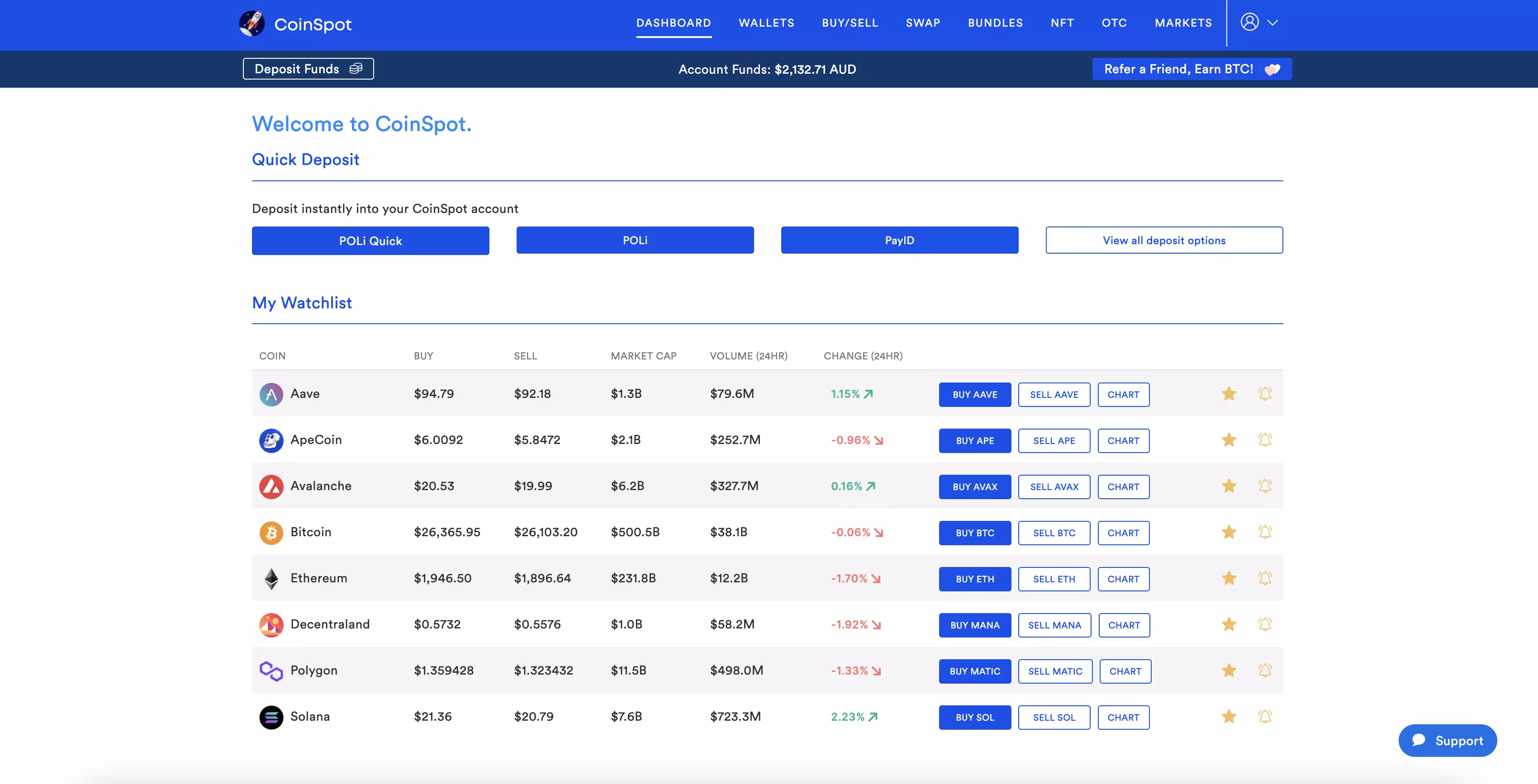
Task: Choose the POLi deposit button
Action: point(635,240)
